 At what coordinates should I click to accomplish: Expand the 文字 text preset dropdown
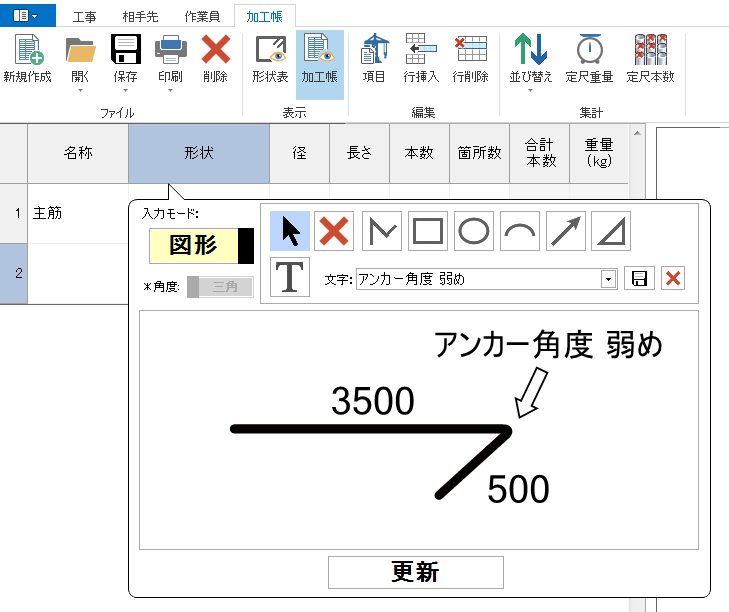(x=608, y=280)
